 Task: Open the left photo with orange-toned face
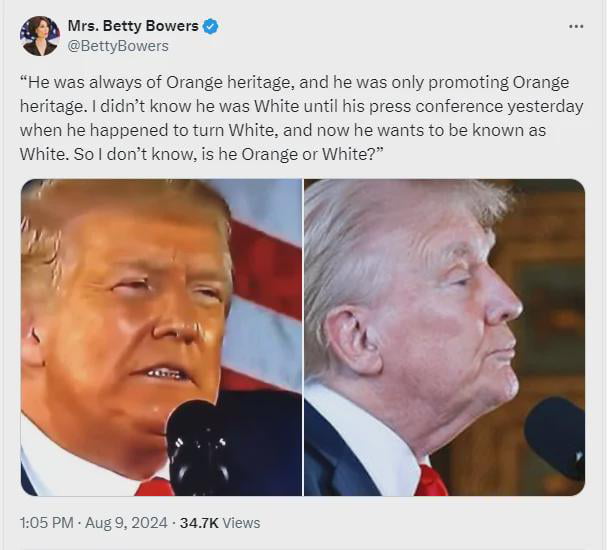(x=161, y=337)
